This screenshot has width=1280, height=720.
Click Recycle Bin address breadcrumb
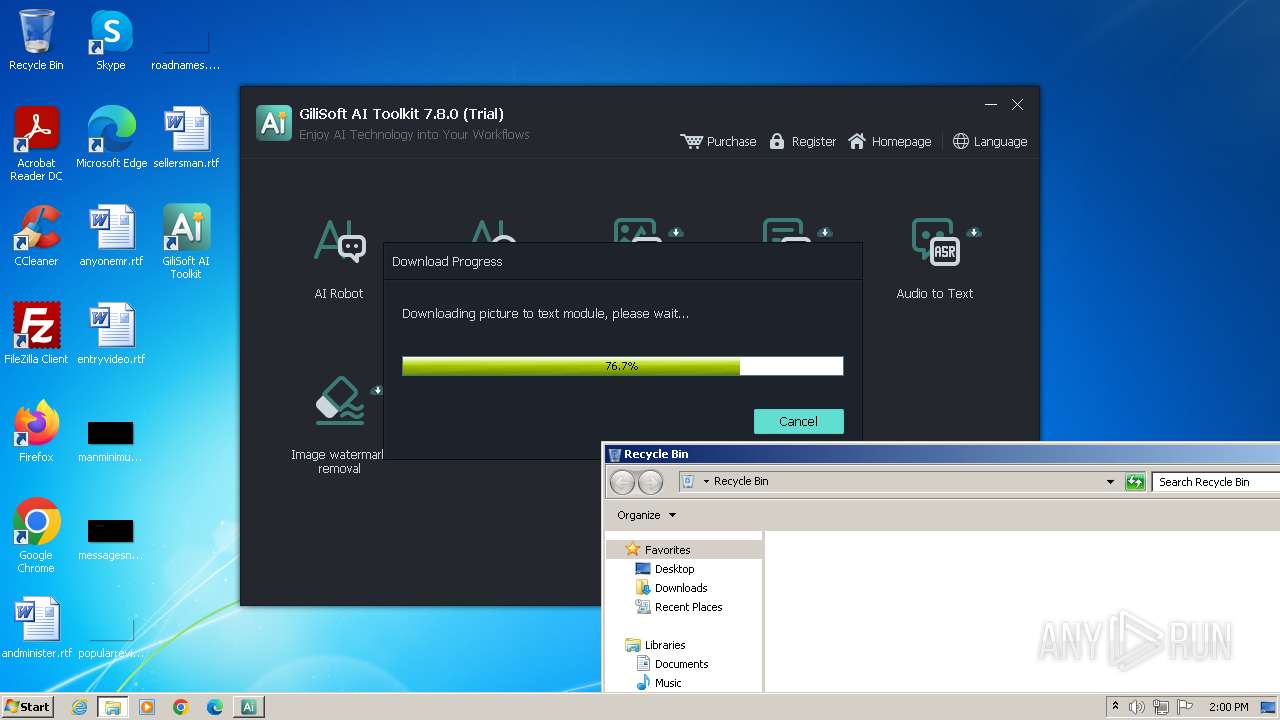click(741, 481)
